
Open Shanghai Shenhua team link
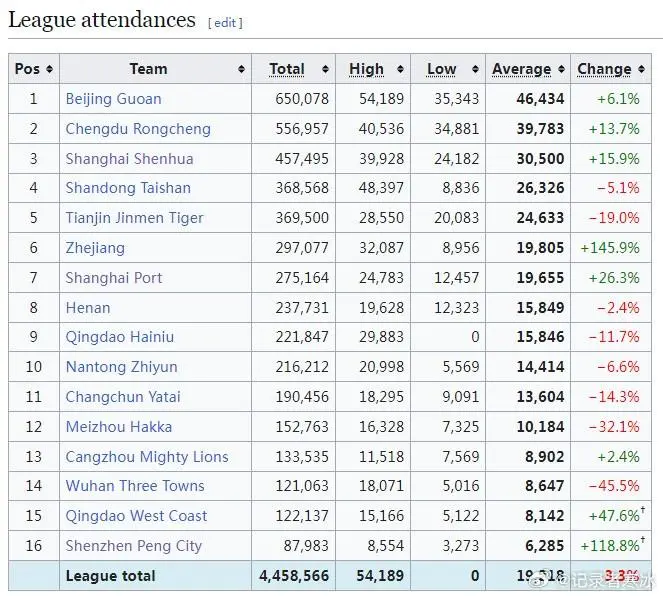click(x=129, y=159)
